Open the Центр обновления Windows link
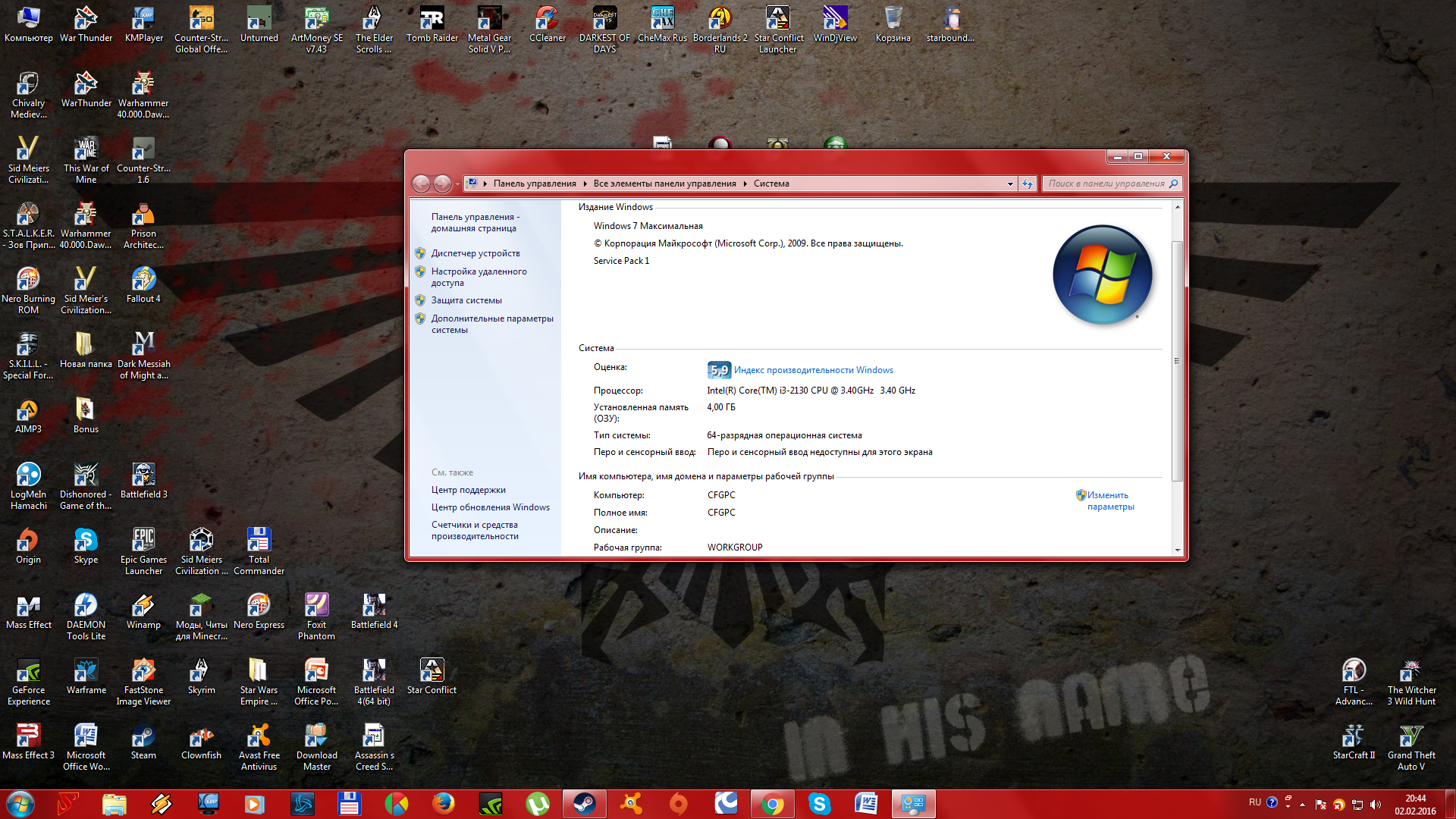Image resolution: width=1456 pixels, height=819 pixels. 491,507
